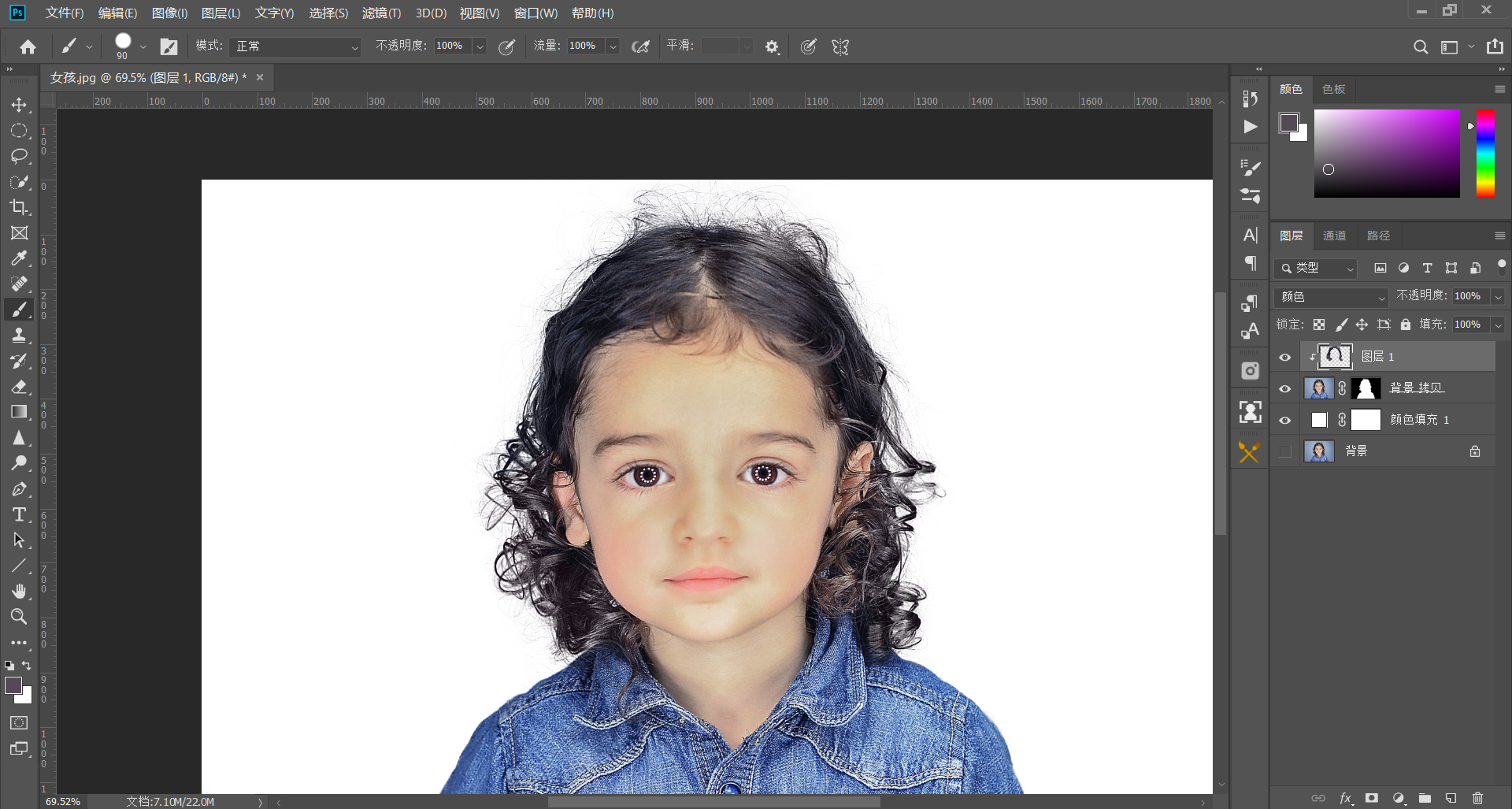Screen dimensions: 1512x809
Task: Select the Line tool
Action: pyautogui.click(x=19, y=566)
